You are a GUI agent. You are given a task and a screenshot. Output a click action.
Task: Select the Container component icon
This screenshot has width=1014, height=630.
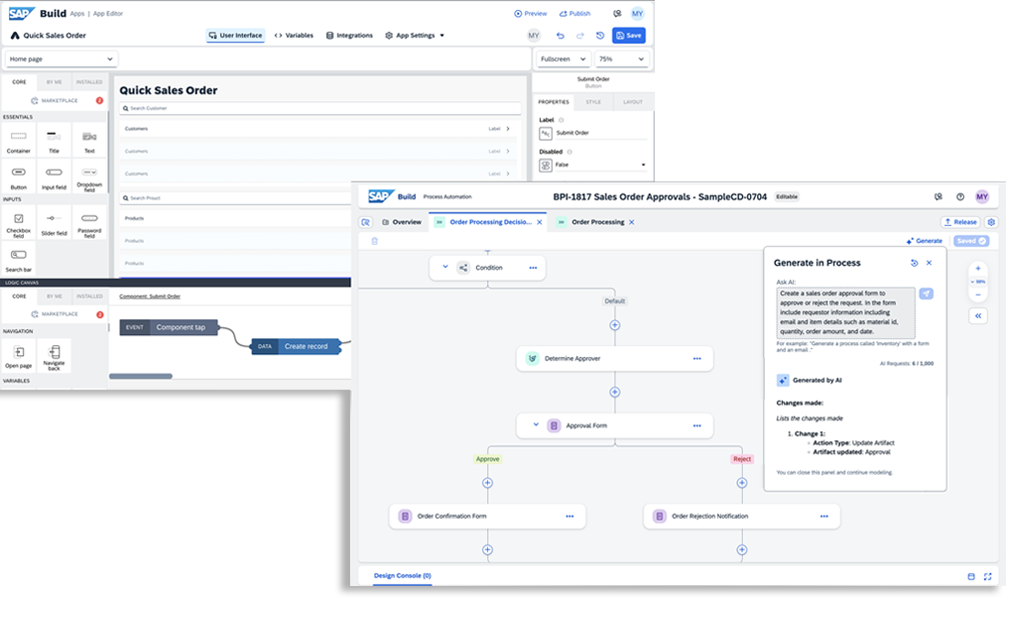(x=18, y=136)
